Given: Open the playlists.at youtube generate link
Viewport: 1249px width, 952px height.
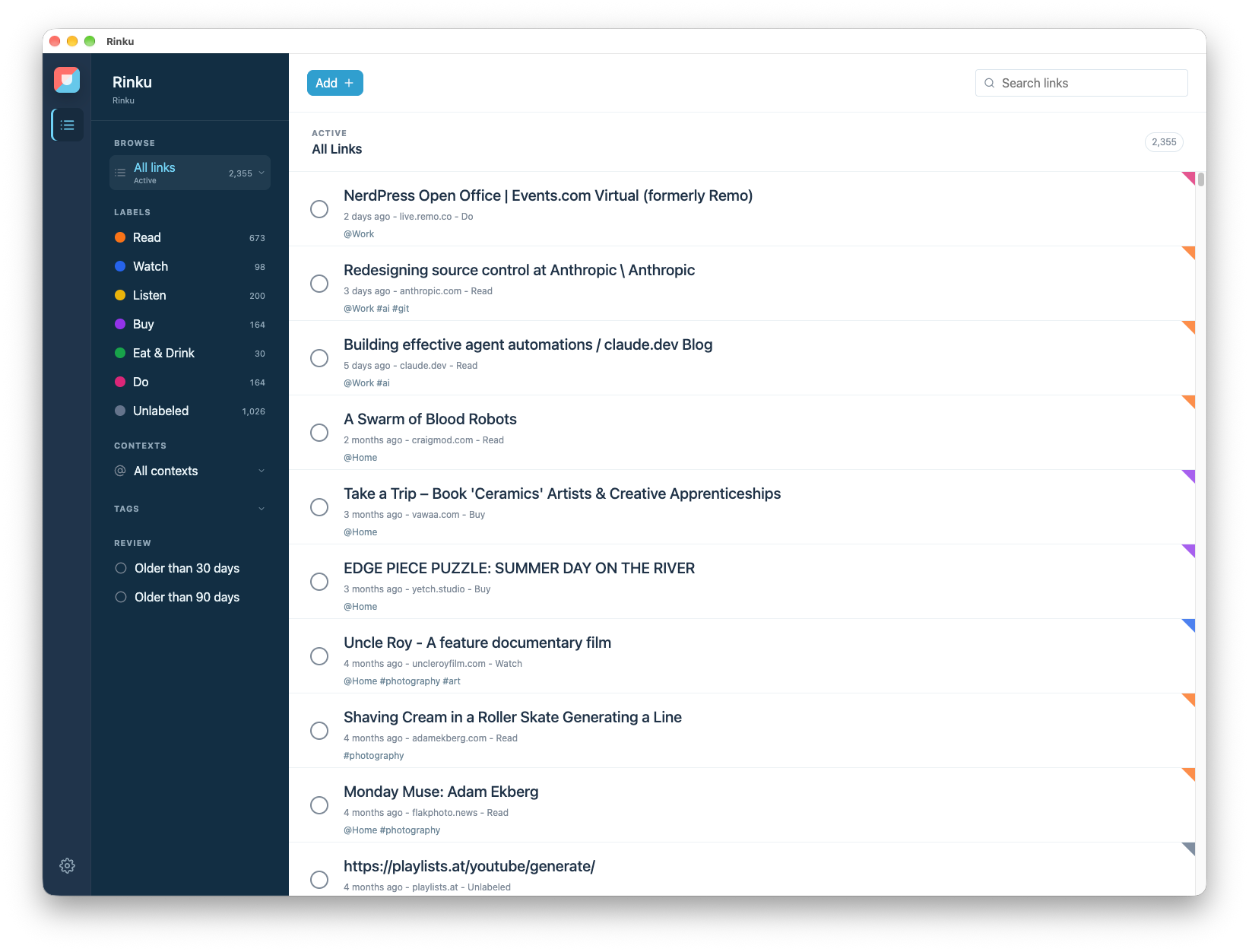Looking at the screenshot, I should tap(469, 866).
